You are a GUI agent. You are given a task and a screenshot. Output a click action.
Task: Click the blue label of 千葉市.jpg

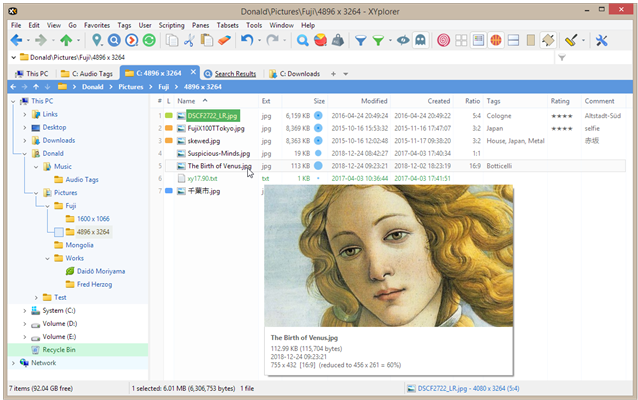pos(169,191)
